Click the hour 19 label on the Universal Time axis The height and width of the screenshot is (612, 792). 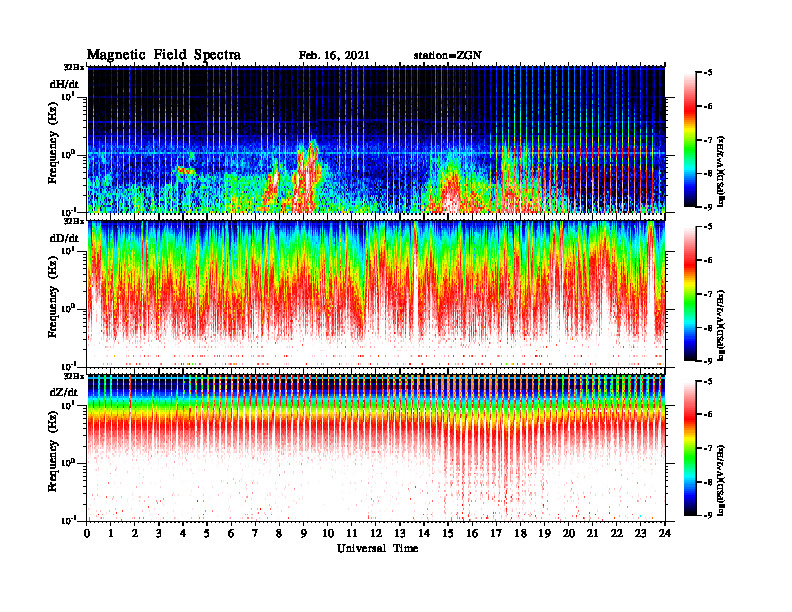point(544,534)
